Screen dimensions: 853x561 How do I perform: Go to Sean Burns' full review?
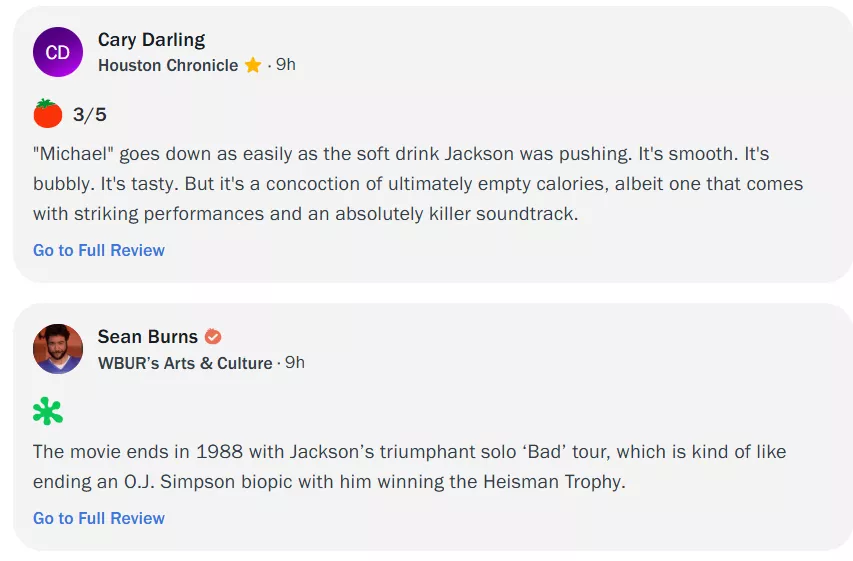(x=99, y=518)
